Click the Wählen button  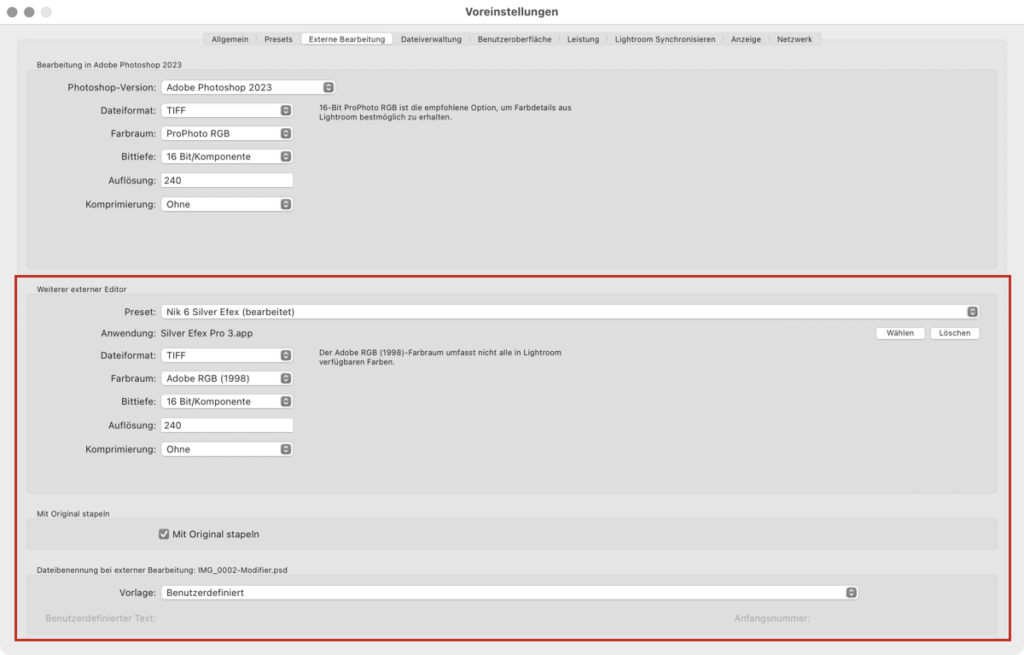pyautogui.click(x=900, y=333)
